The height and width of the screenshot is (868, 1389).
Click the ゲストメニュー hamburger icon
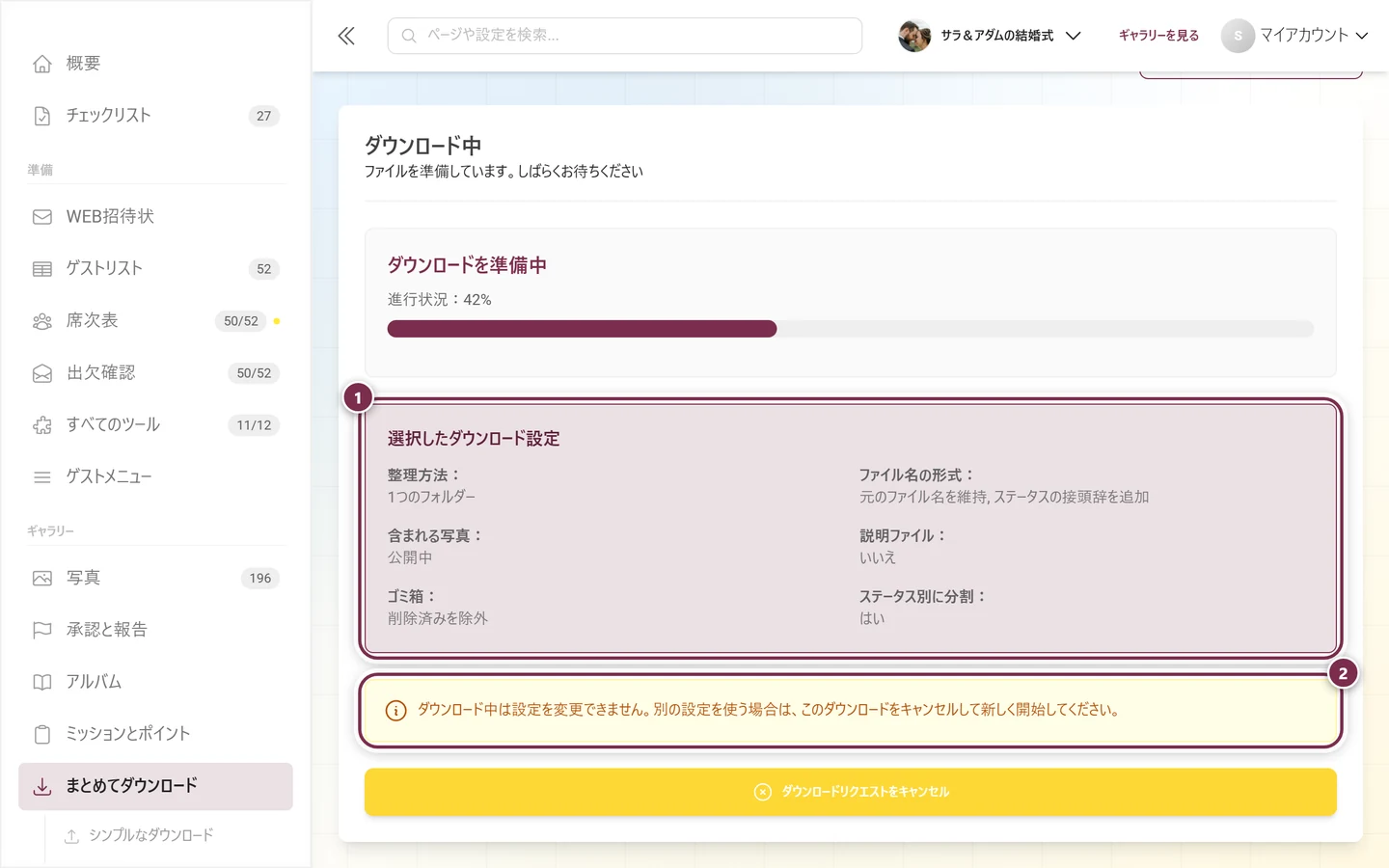pos(41,477)
